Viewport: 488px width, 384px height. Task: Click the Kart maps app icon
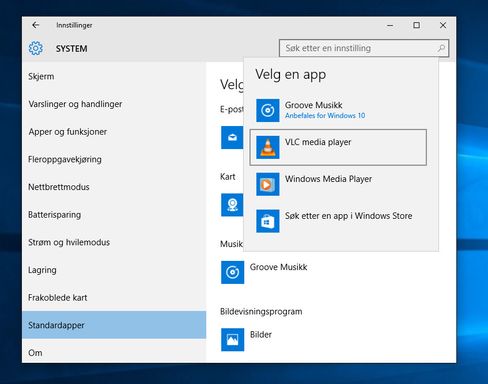(x=232, y=205)
